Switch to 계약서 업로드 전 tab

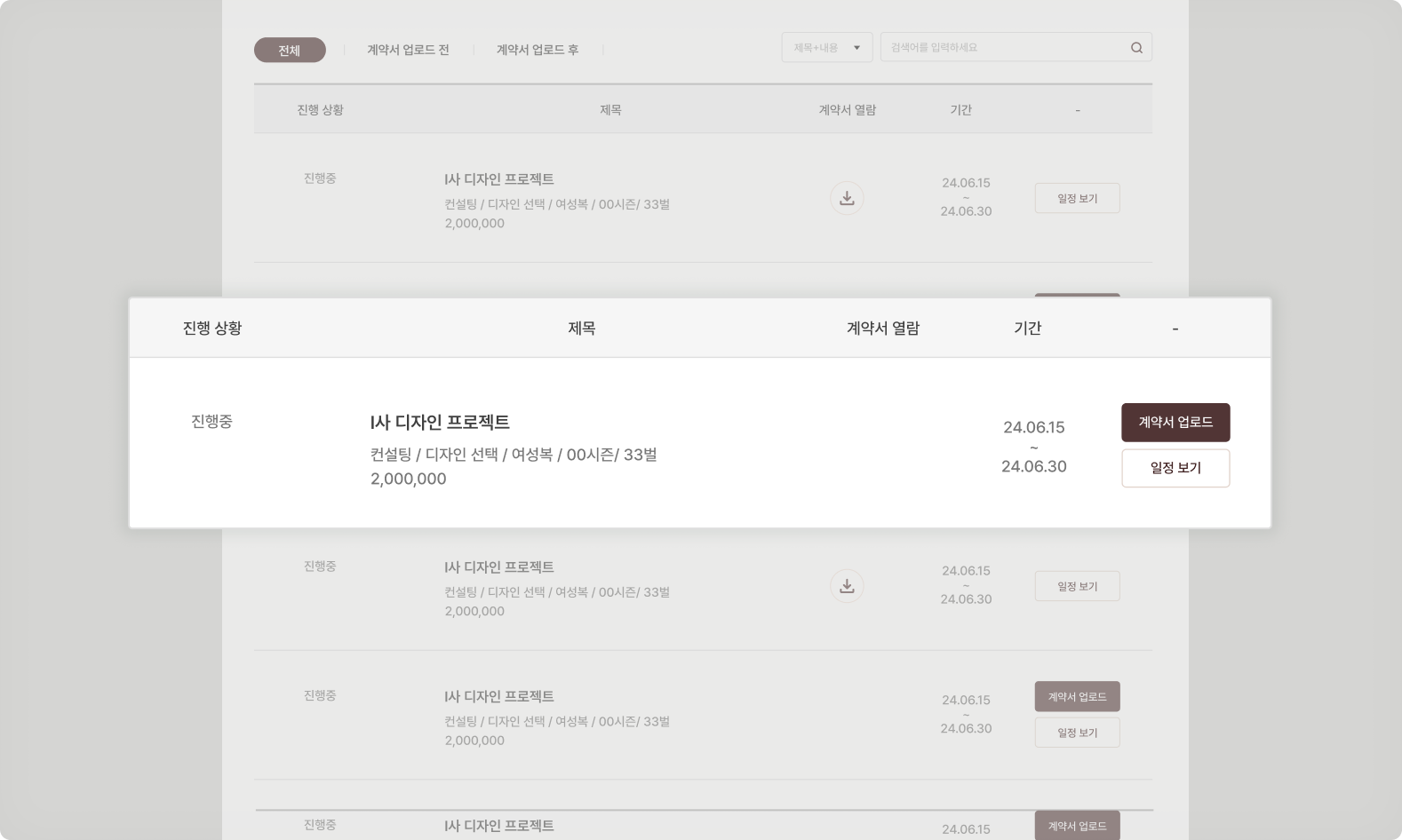tap(408, 51)
